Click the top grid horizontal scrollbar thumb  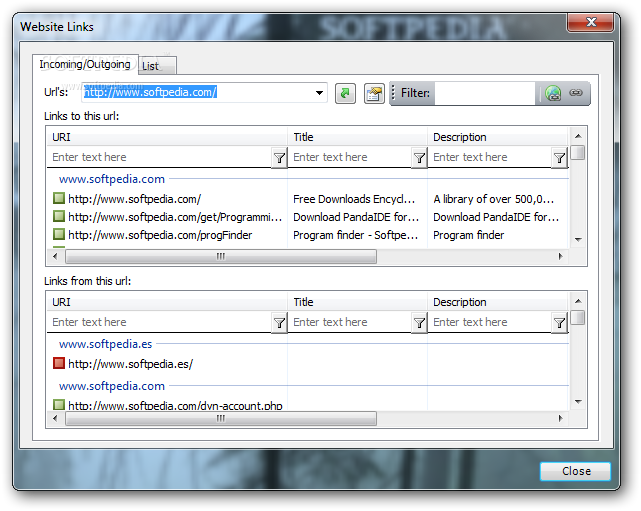point(221,256)
